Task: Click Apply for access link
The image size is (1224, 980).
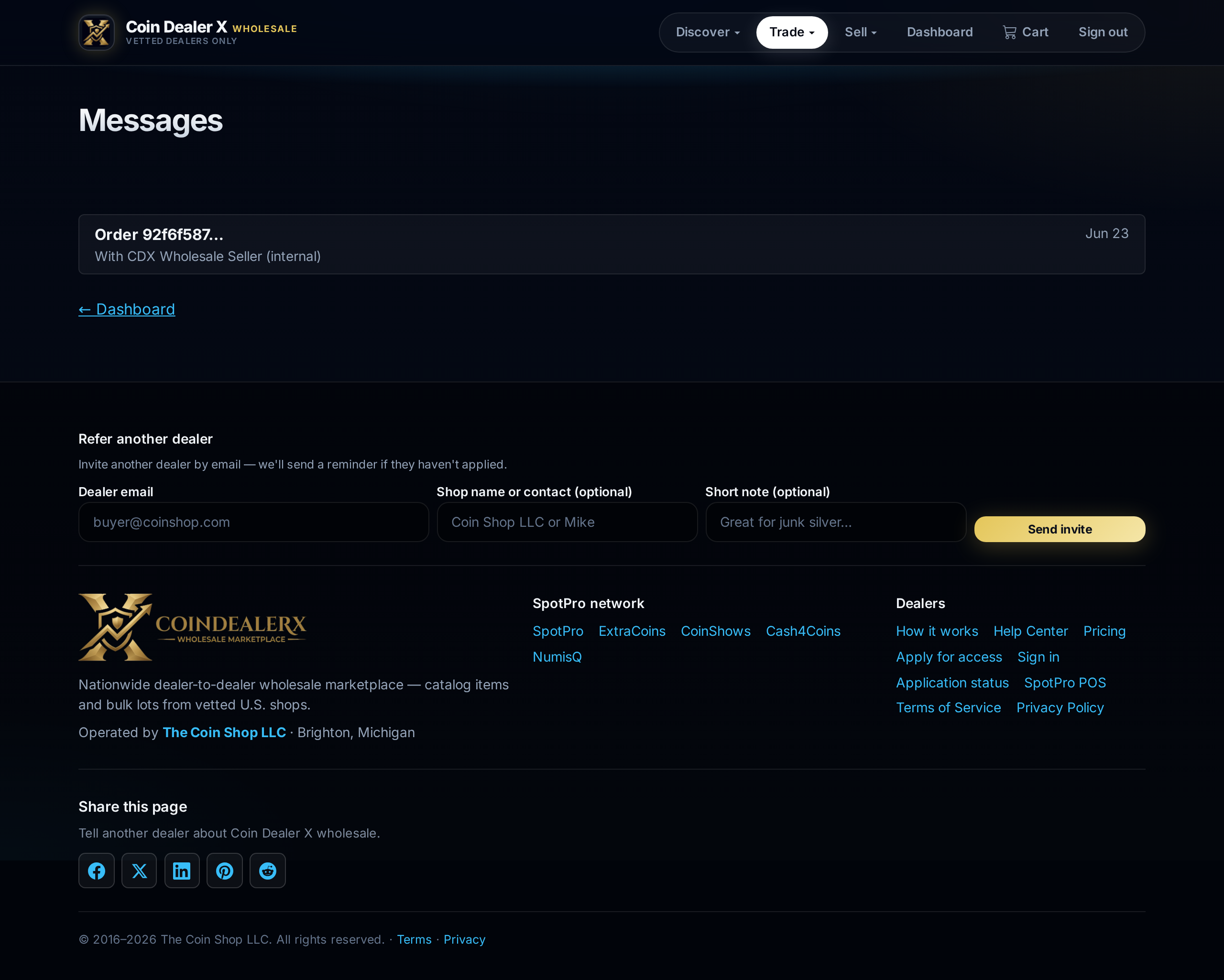Action: point(949,657)
